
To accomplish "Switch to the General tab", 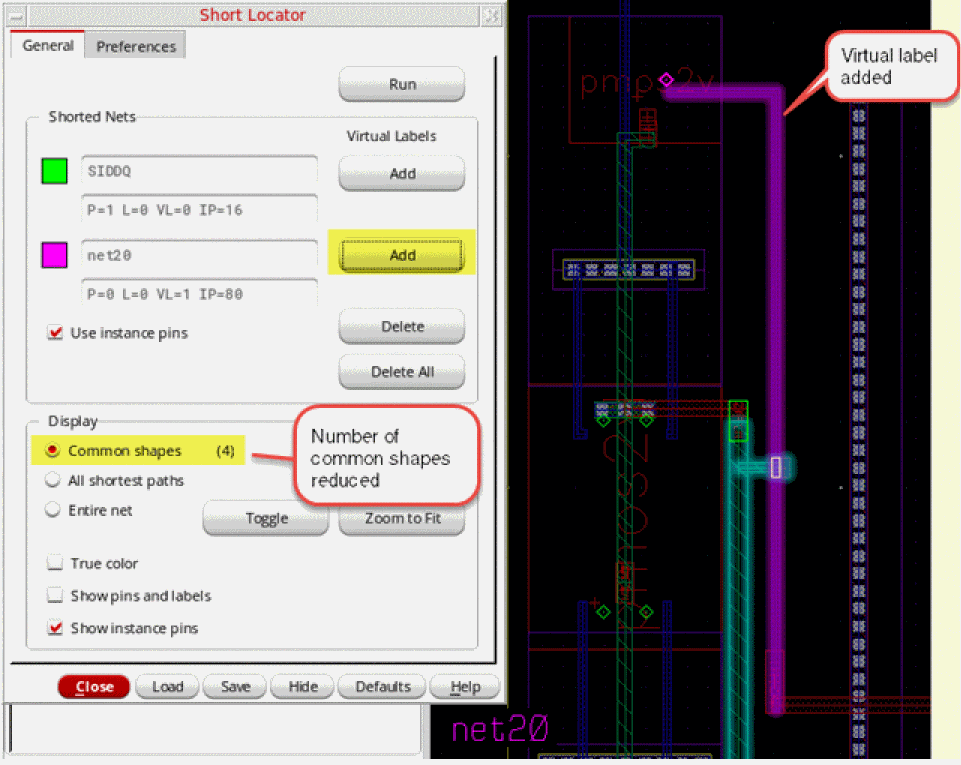I will 48,45.
